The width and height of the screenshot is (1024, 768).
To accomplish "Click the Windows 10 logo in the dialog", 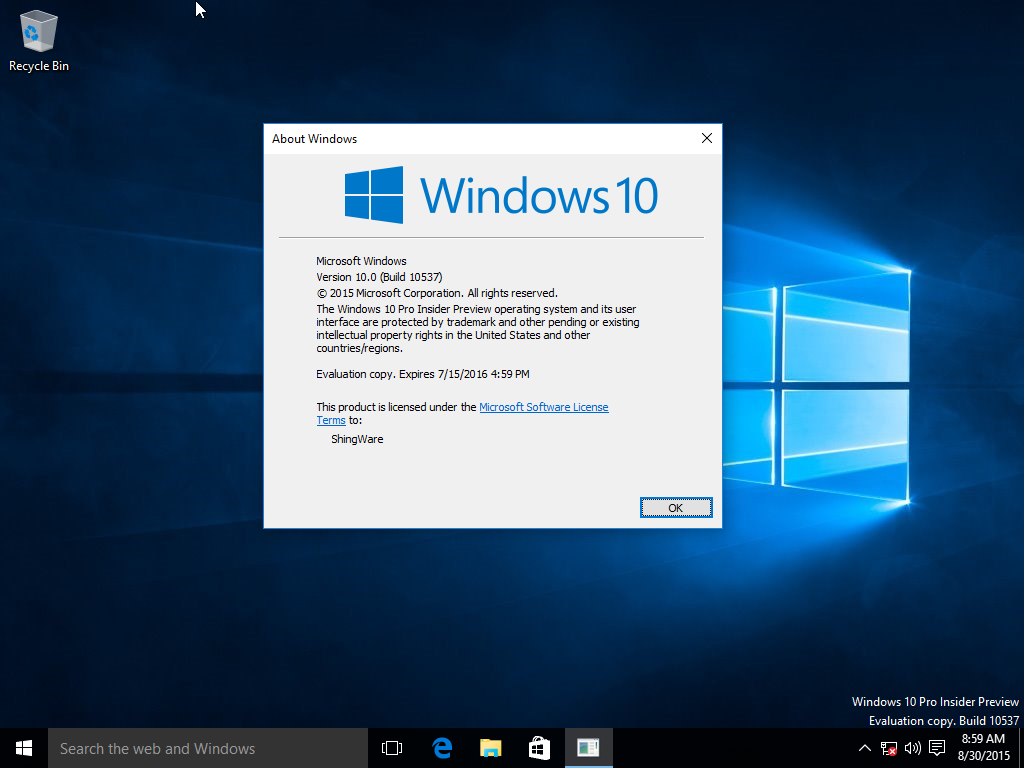I will tap(501, 195).
